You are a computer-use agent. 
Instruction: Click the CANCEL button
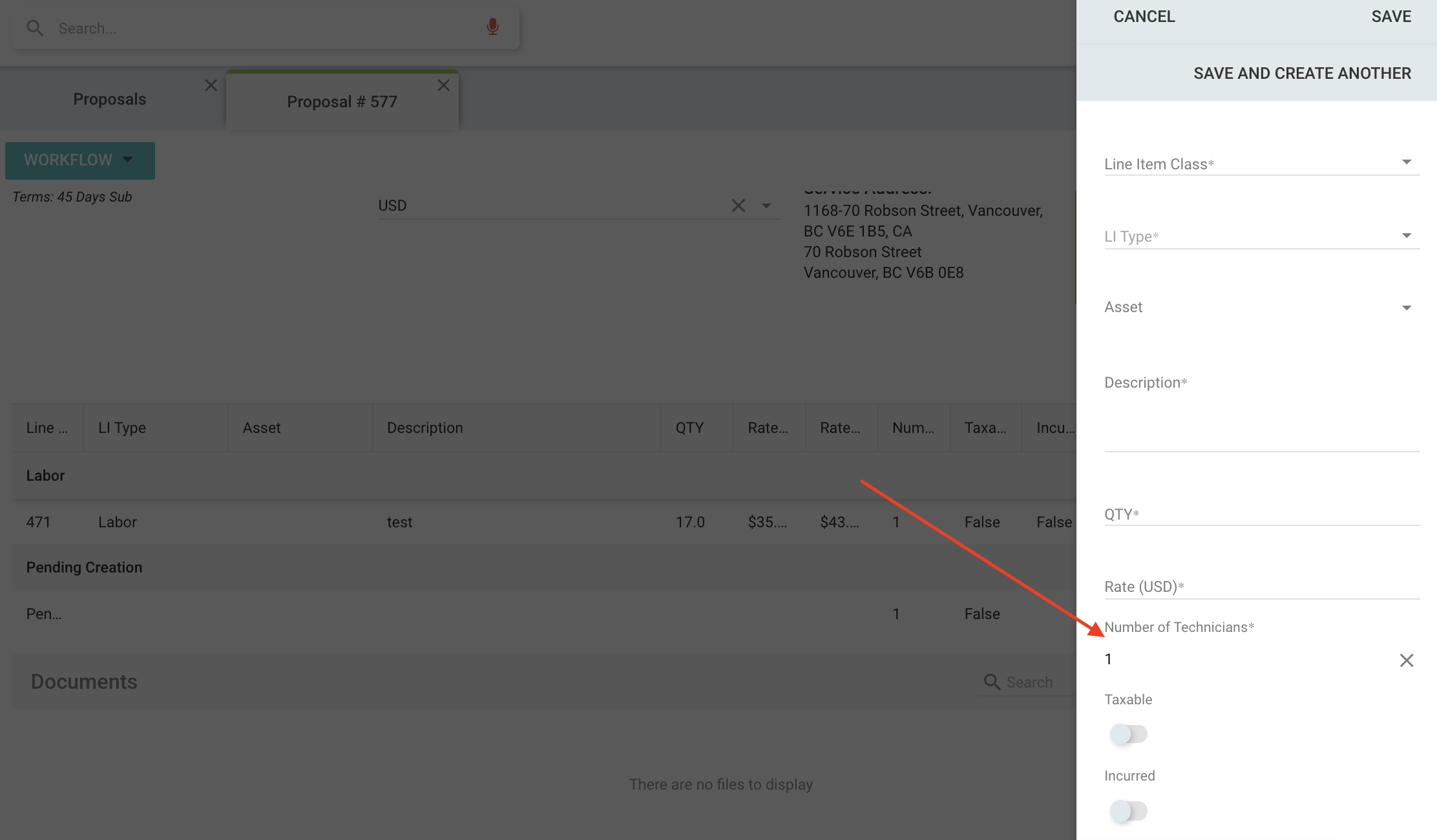(1144, 17)
